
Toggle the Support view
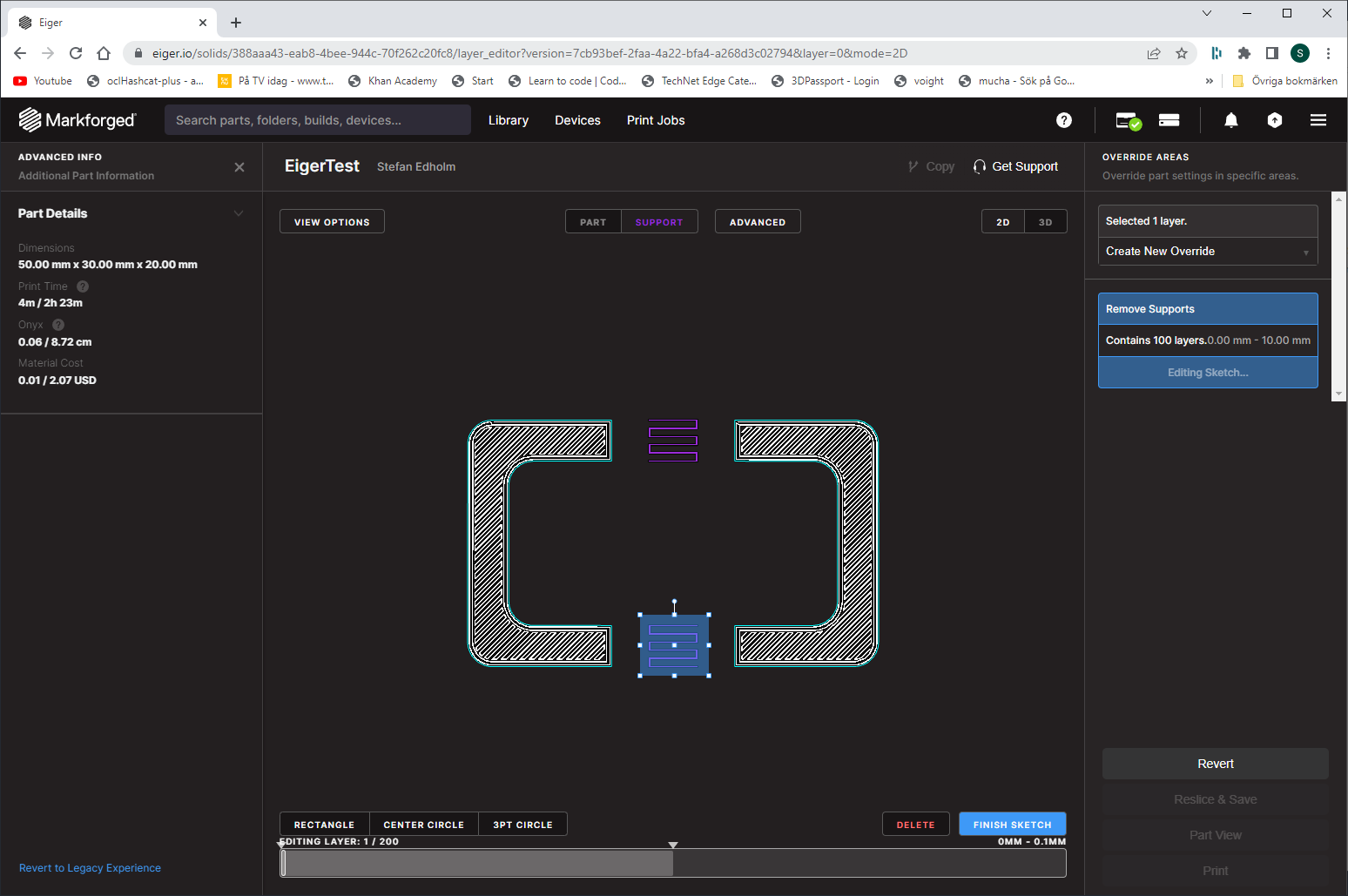(658, 222)
